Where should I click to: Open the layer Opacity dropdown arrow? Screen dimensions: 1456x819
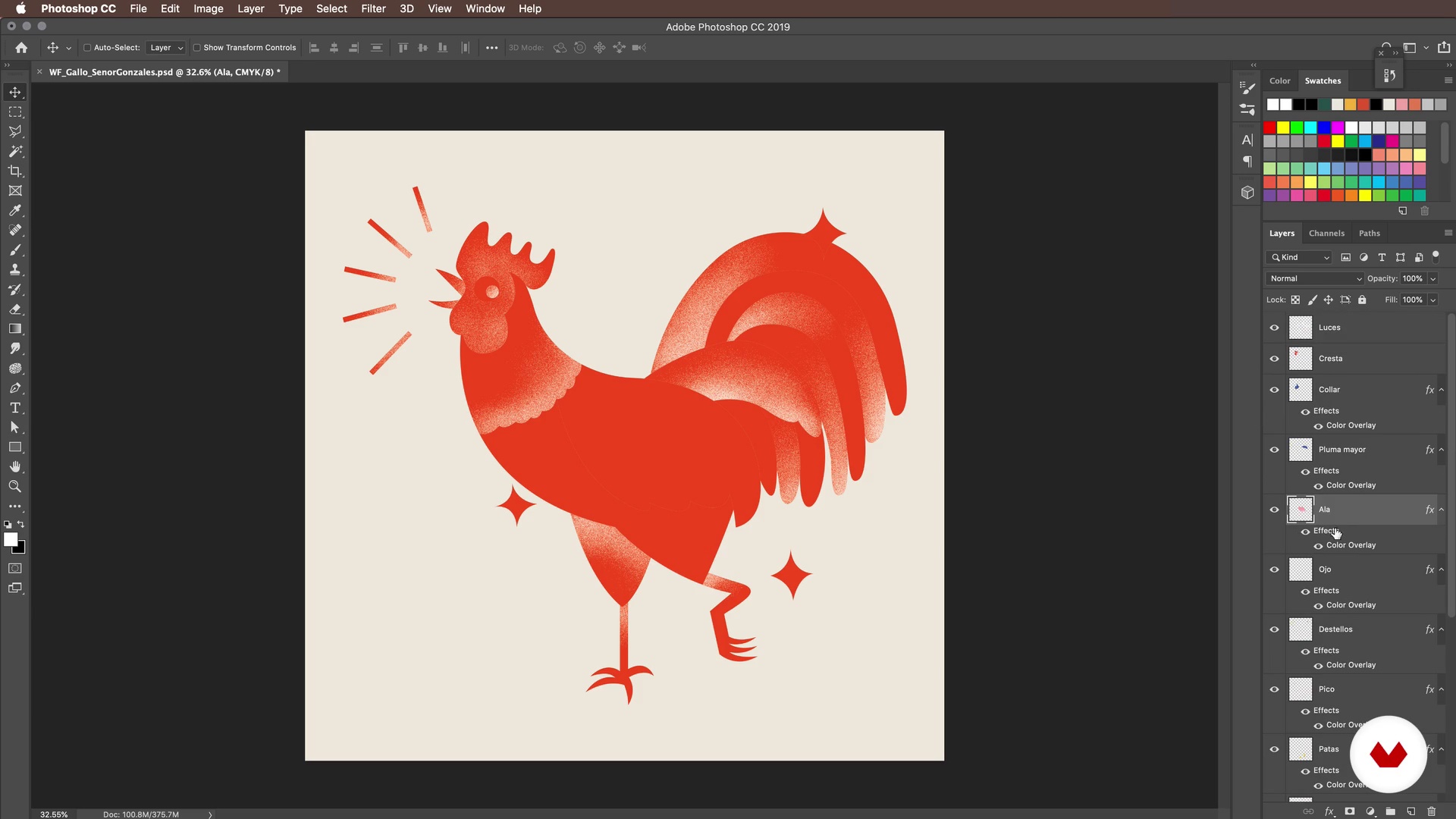tap(1433, 278)
